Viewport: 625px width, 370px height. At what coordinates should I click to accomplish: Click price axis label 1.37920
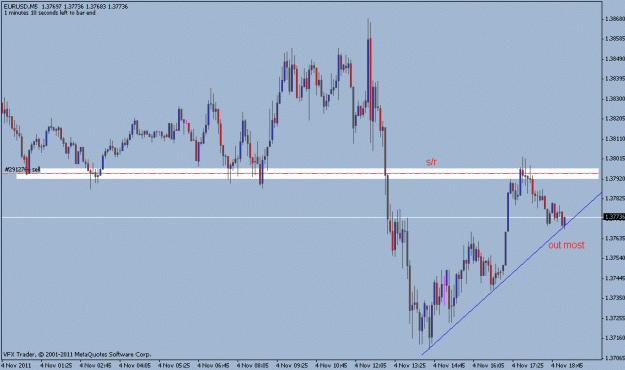click(614, 178)
